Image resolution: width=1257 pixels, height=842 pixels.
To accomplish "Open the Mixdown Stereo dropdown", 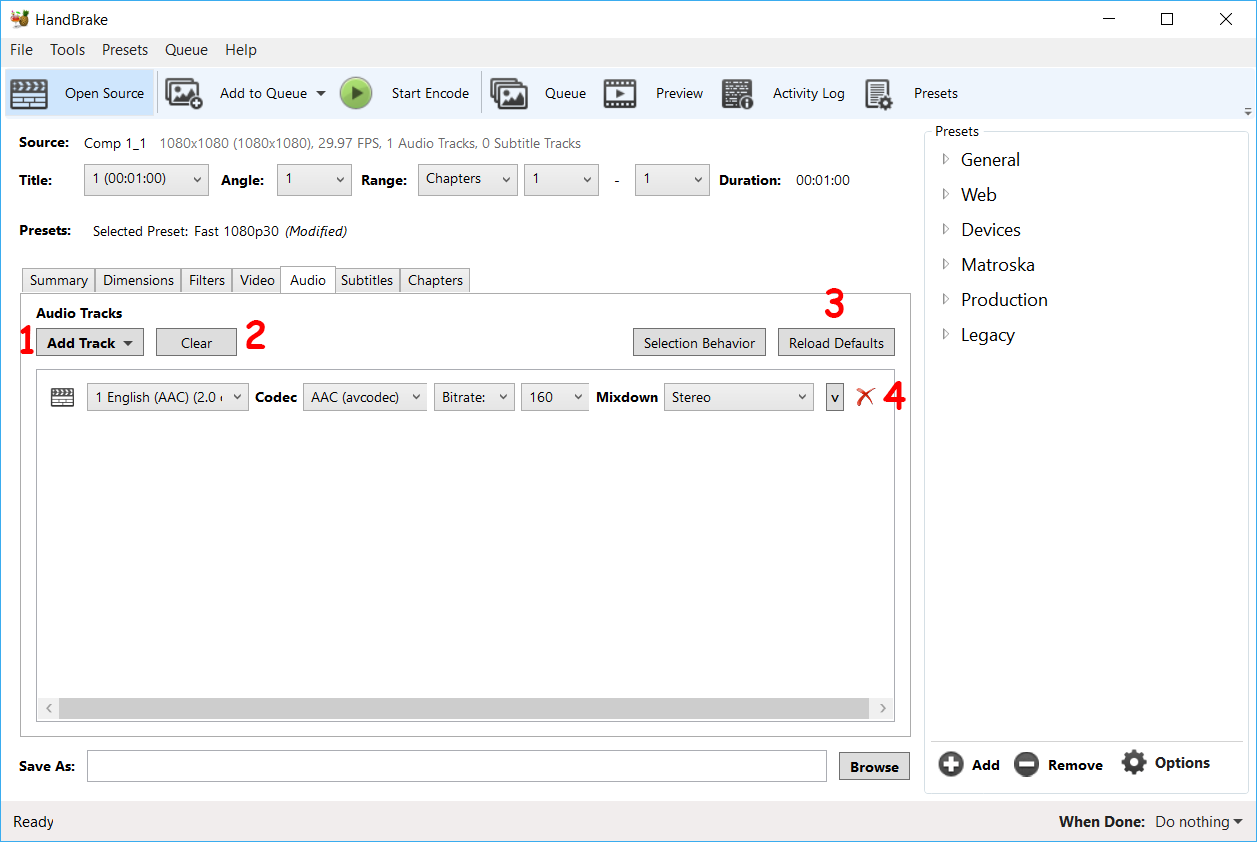I will coord(740,397).
